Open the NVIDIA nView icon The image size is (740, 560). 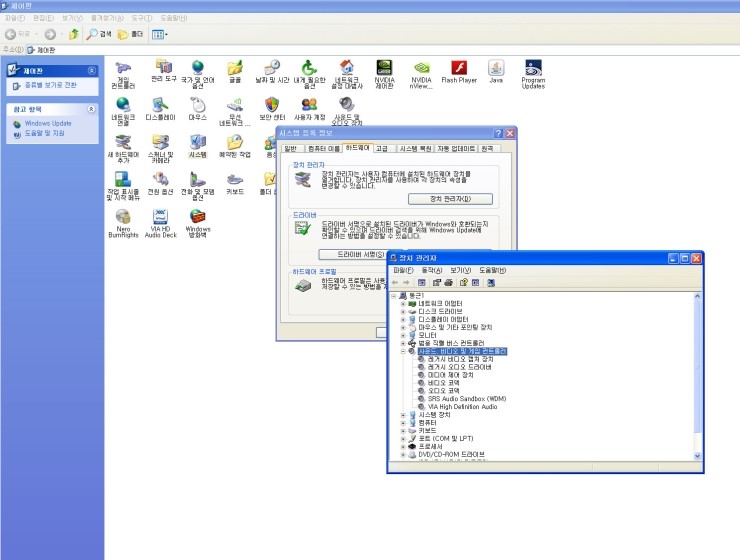(422, 68)
